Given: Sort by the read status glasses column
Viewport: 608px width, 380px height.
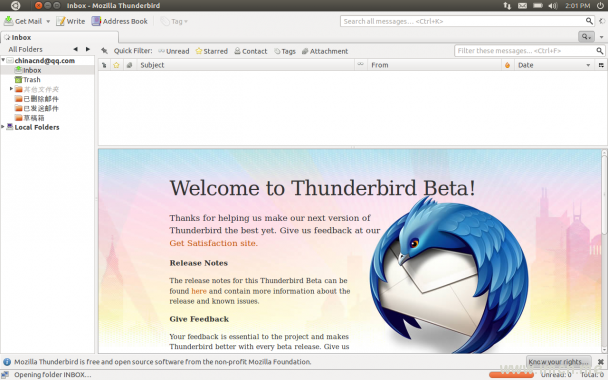Looking at the screenshot, I should 361,65.
